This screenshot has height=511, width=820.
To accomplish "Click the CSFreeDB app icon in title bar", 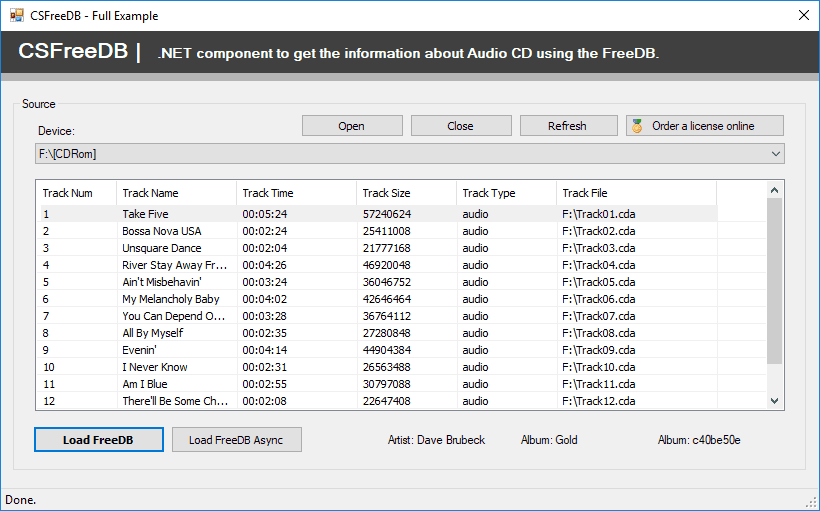I will tap(16, 16).
